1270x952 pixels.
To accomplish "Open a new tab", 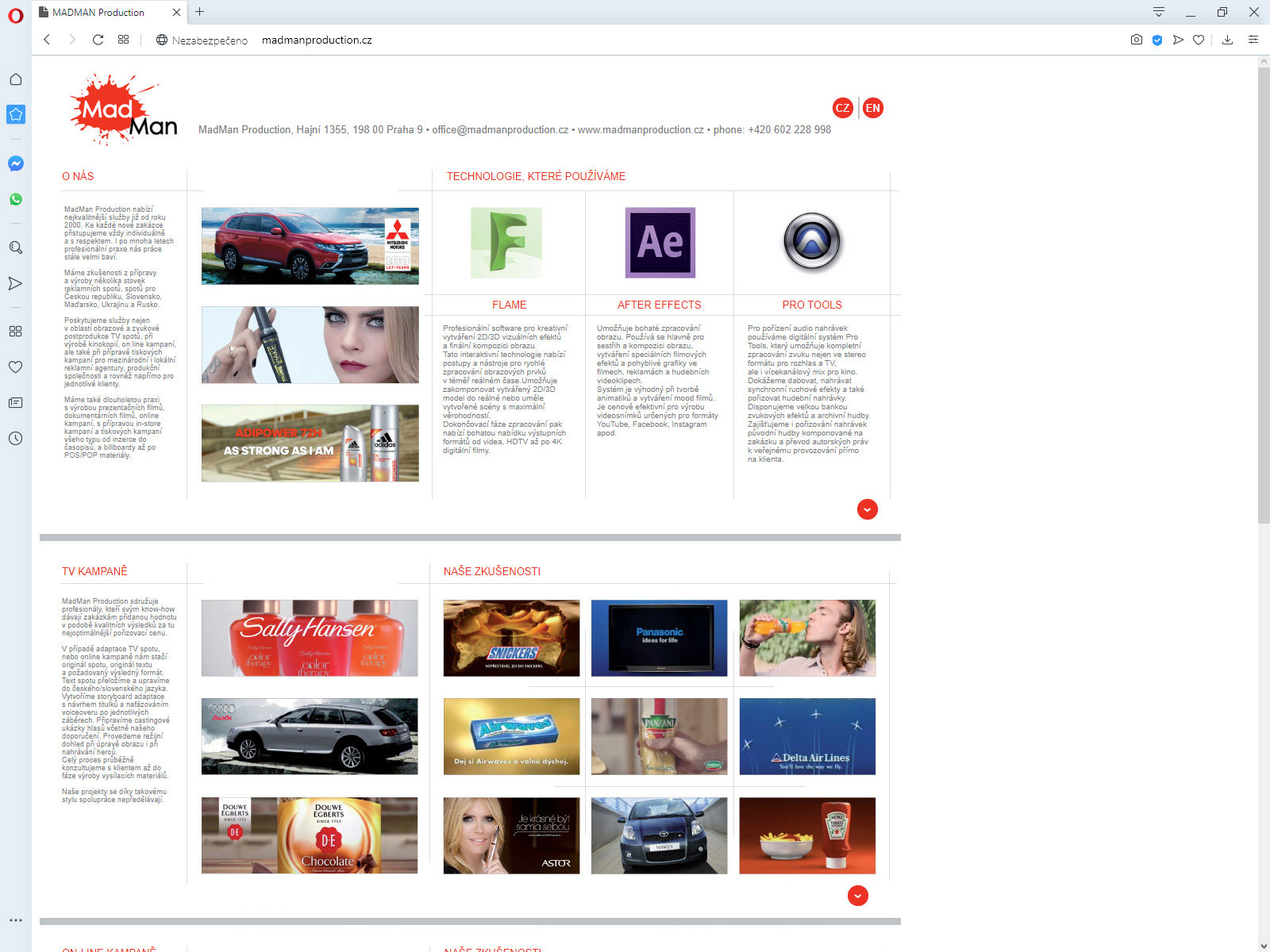I will 200,12.
